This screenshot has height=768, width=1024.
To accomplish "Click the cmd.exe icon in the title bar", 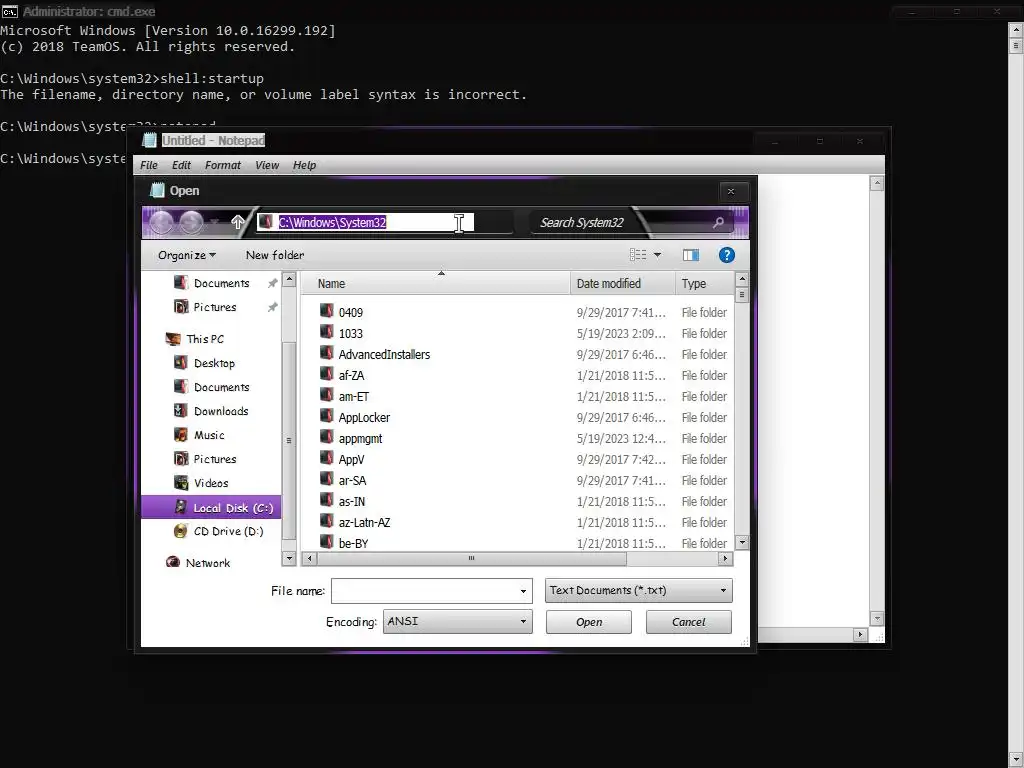I will tap(9, 11).
